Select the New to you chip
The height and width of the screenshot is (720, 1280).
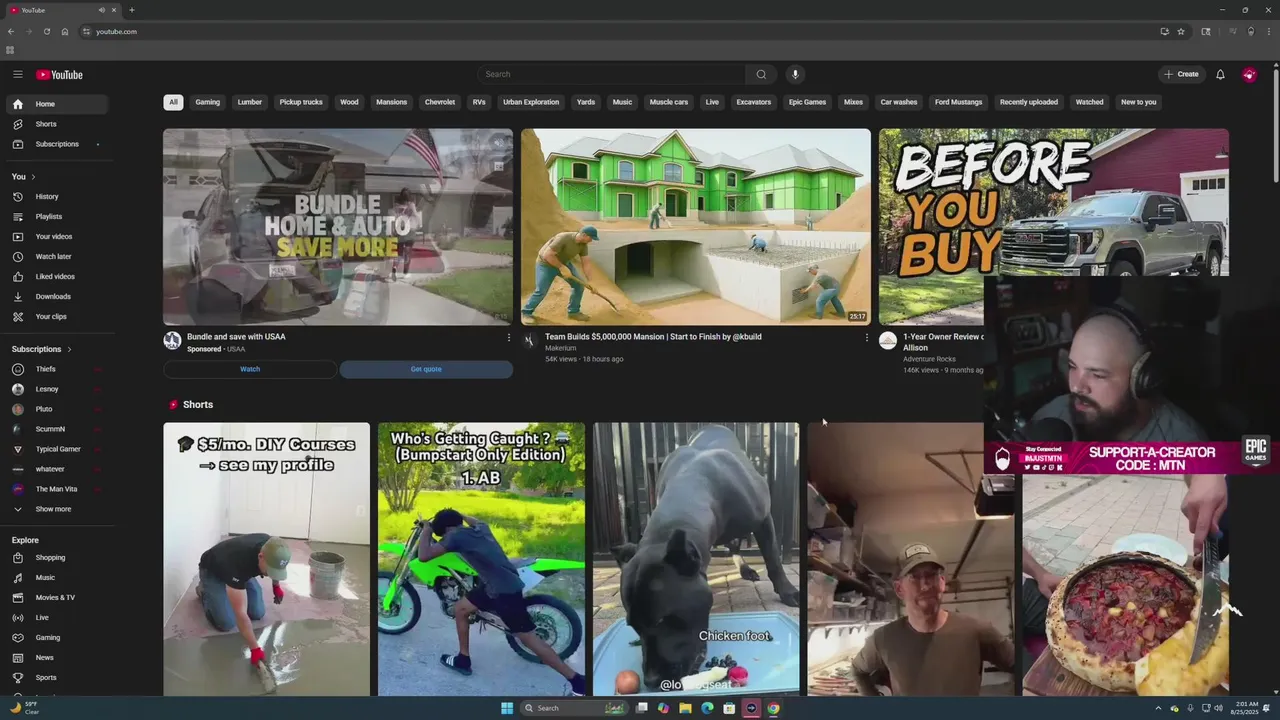1138,102
